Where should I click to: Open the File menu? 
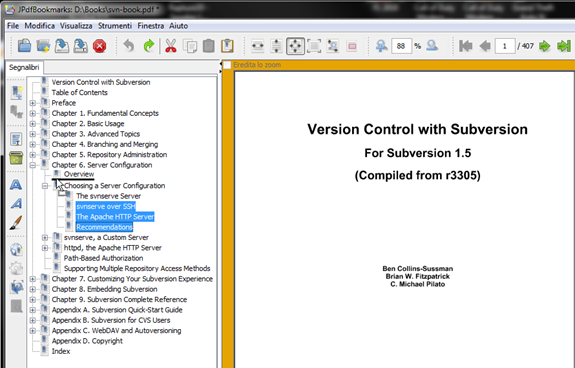13,26
